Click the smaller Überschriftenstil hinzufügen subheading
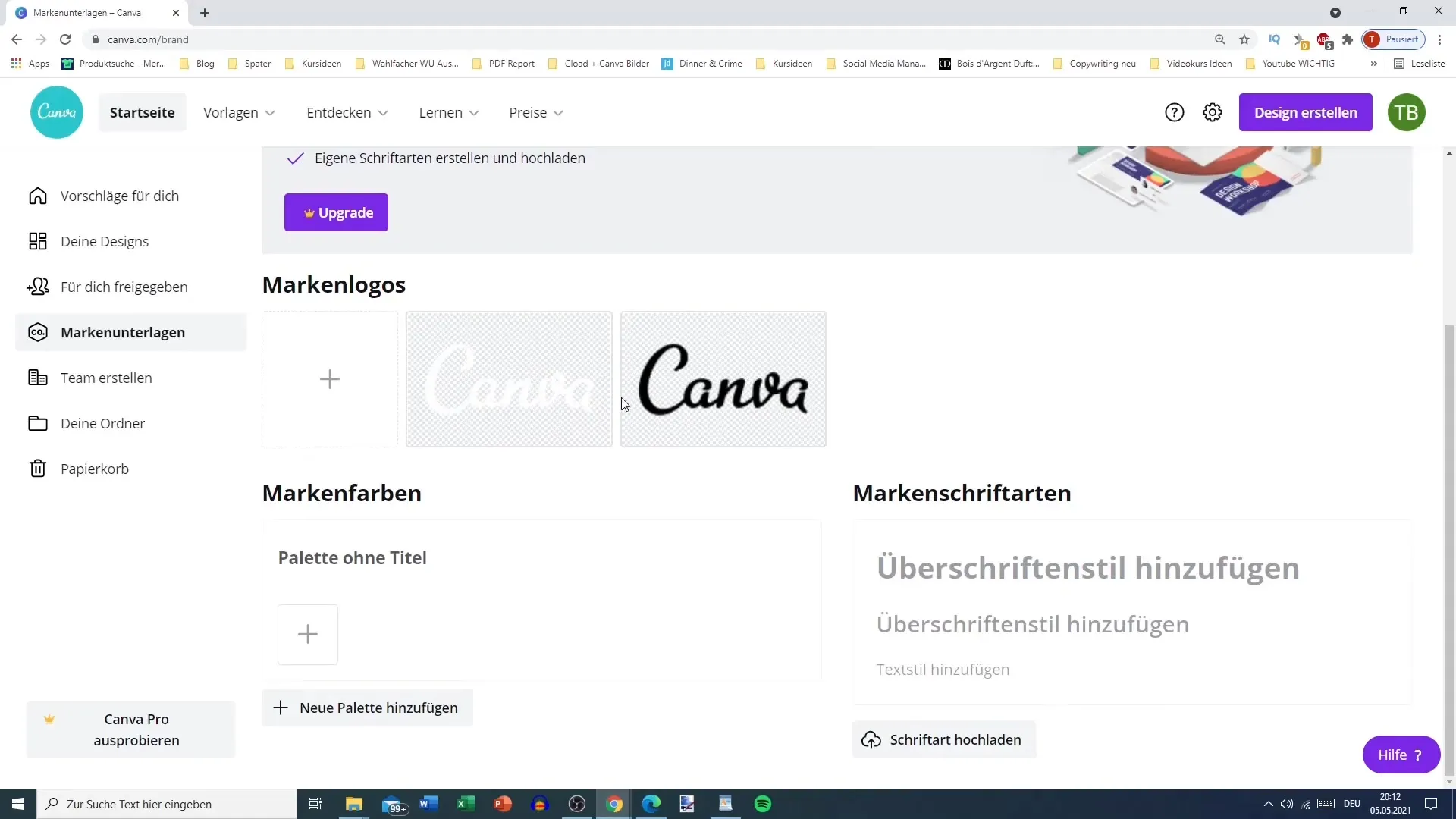Viewport: 1456px width, 819px height. tap(1033, 624)
